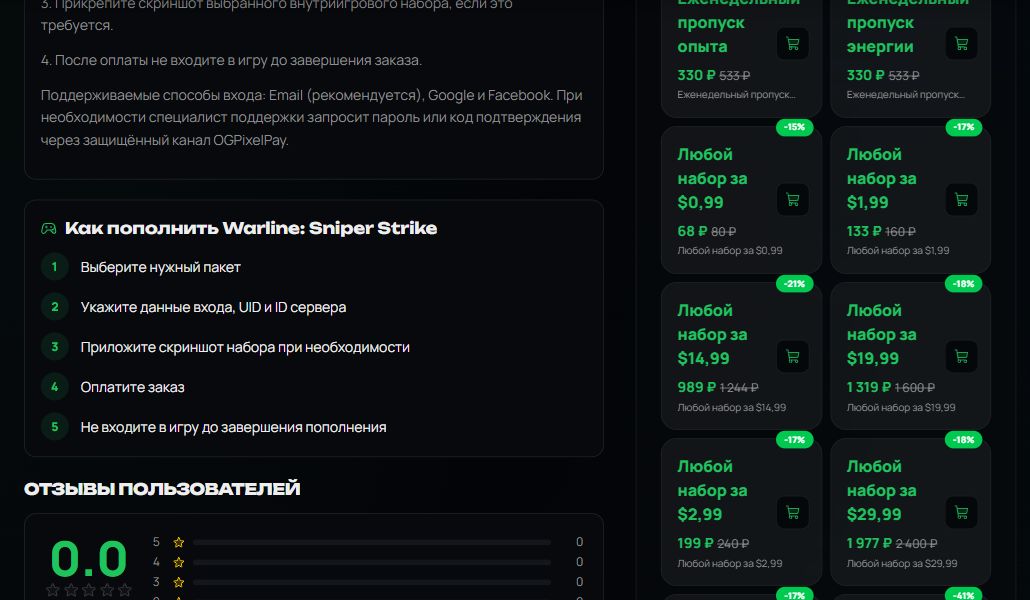Click crossed-out old price 1 244 ₽
1030x600 pixels.
coord(739,388)
